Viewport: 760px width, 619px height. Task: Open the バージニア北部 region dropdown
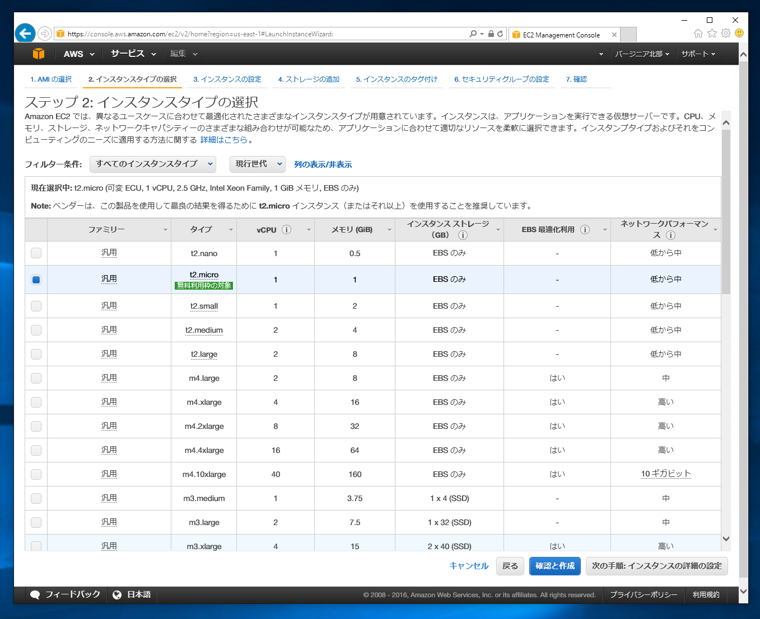coord(642,54)
